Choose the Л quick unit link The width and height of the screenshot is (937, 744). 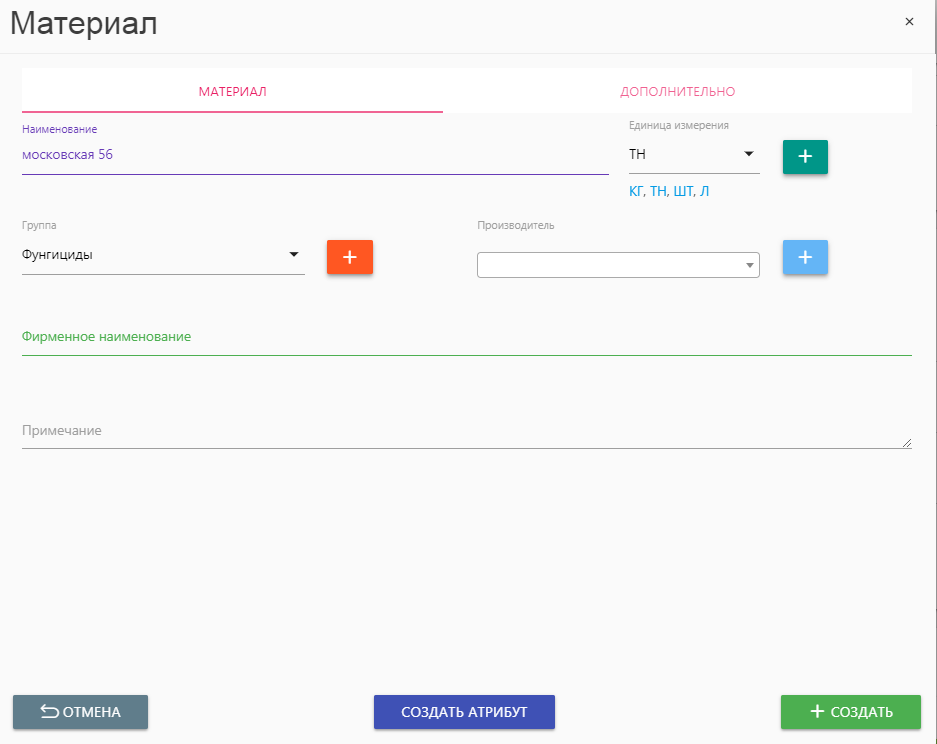pos(704,192)
